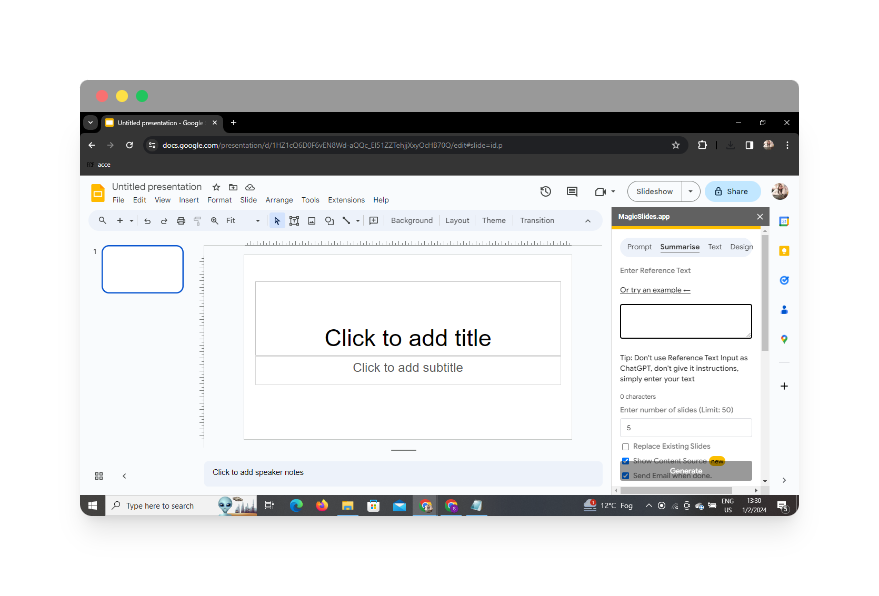Switch to the Text tab in MagicSlides
Viewport: 879px width, 596px height.
pyautogui.click(x=715, y=247)
